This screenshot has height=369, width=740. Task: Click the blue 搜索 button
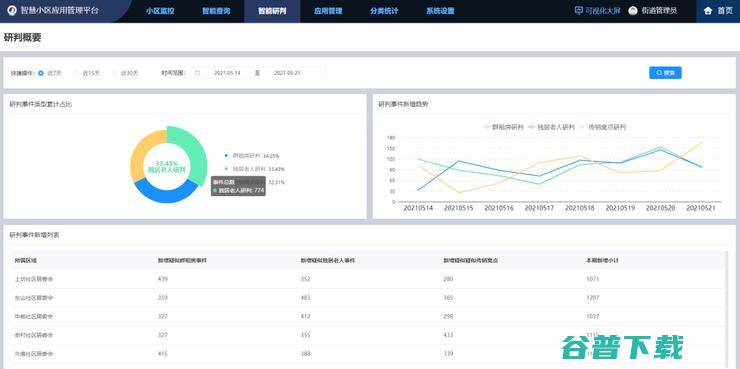pos(665,73)
